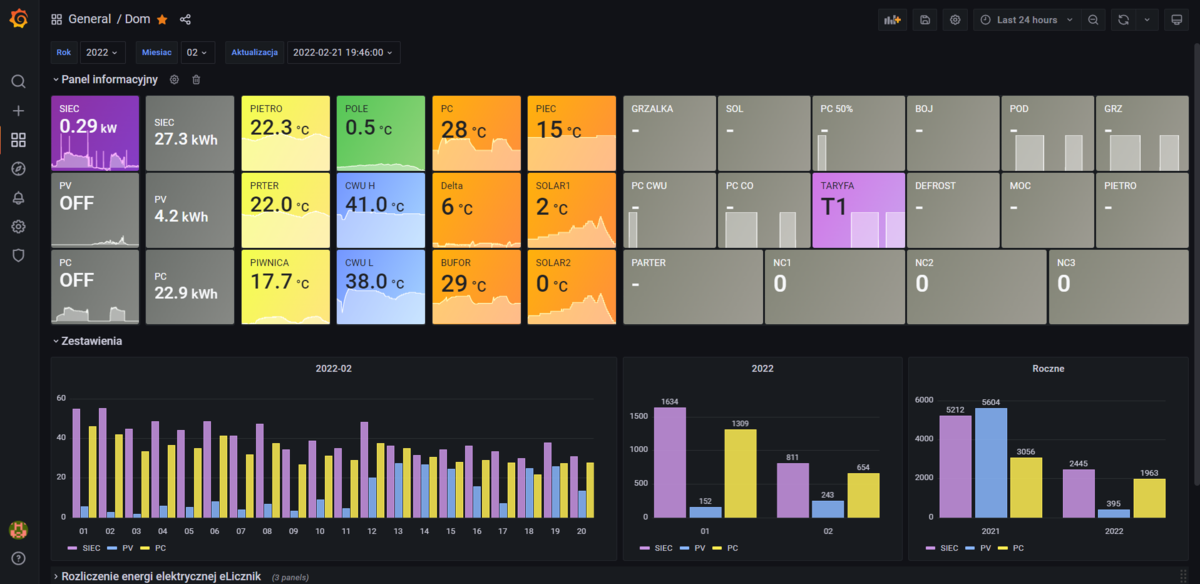Screen dimensions: 1200x584
Task: Toggle SIEC series in 2022-02 chart legend
Action: [x=85, y=549]
